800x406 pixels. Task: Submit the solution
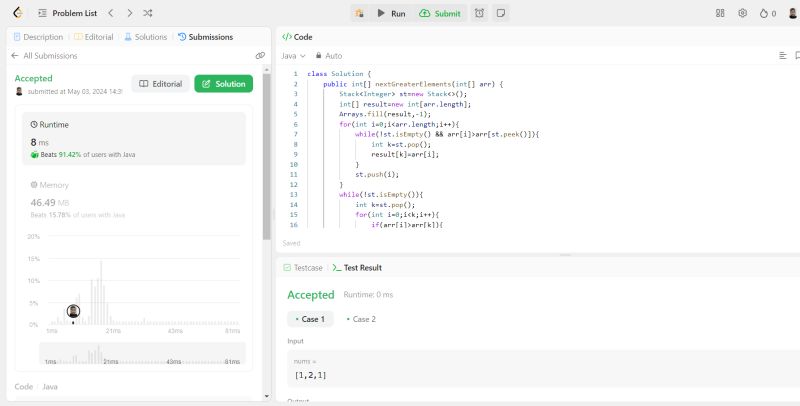440,13
